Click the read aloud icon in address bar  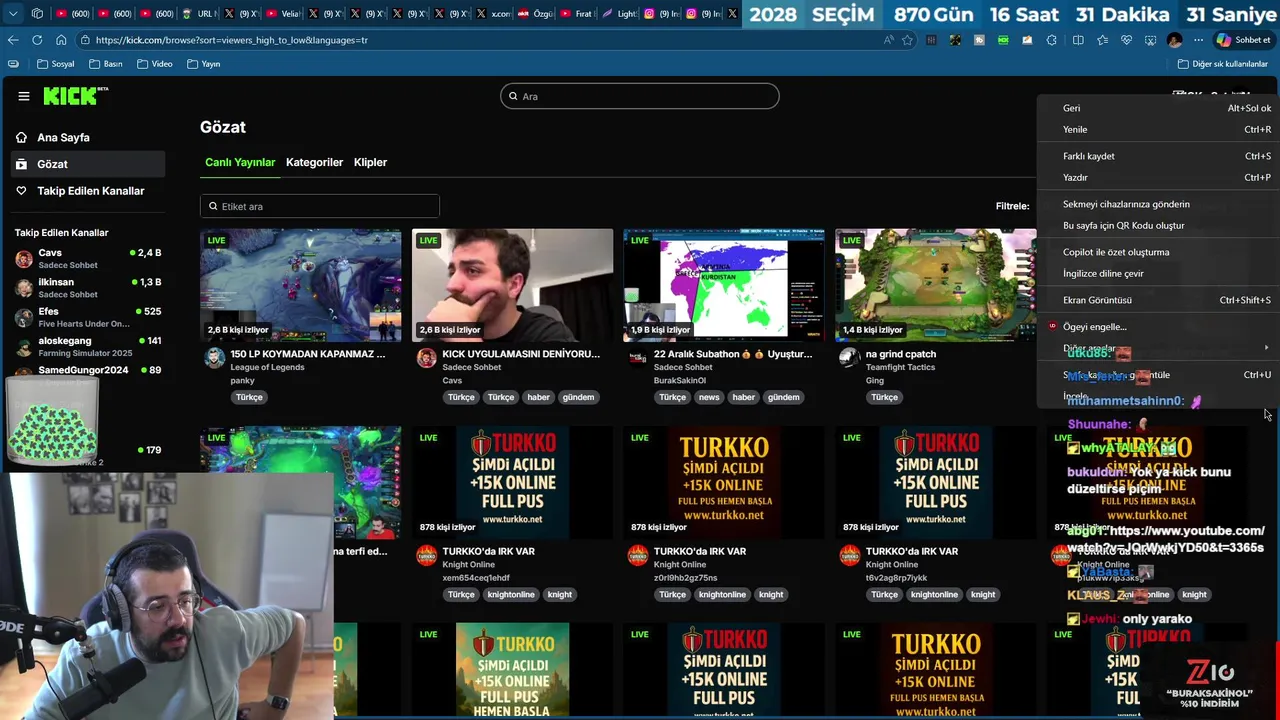point(888,40)
